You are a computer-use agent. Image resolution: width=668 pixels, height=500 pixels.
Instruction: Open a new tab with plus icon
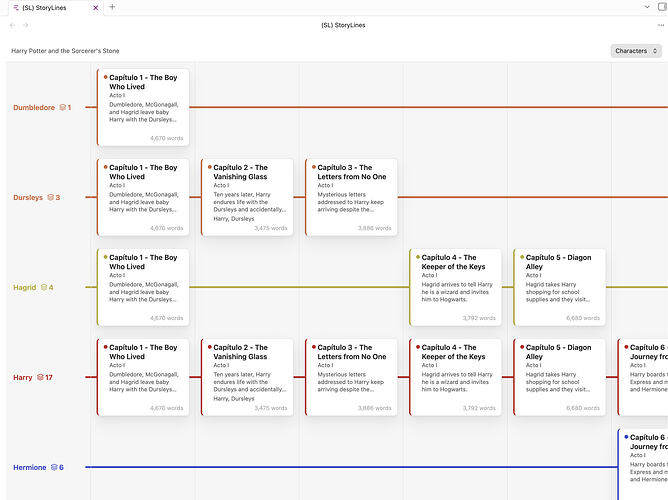click(112, 7)
